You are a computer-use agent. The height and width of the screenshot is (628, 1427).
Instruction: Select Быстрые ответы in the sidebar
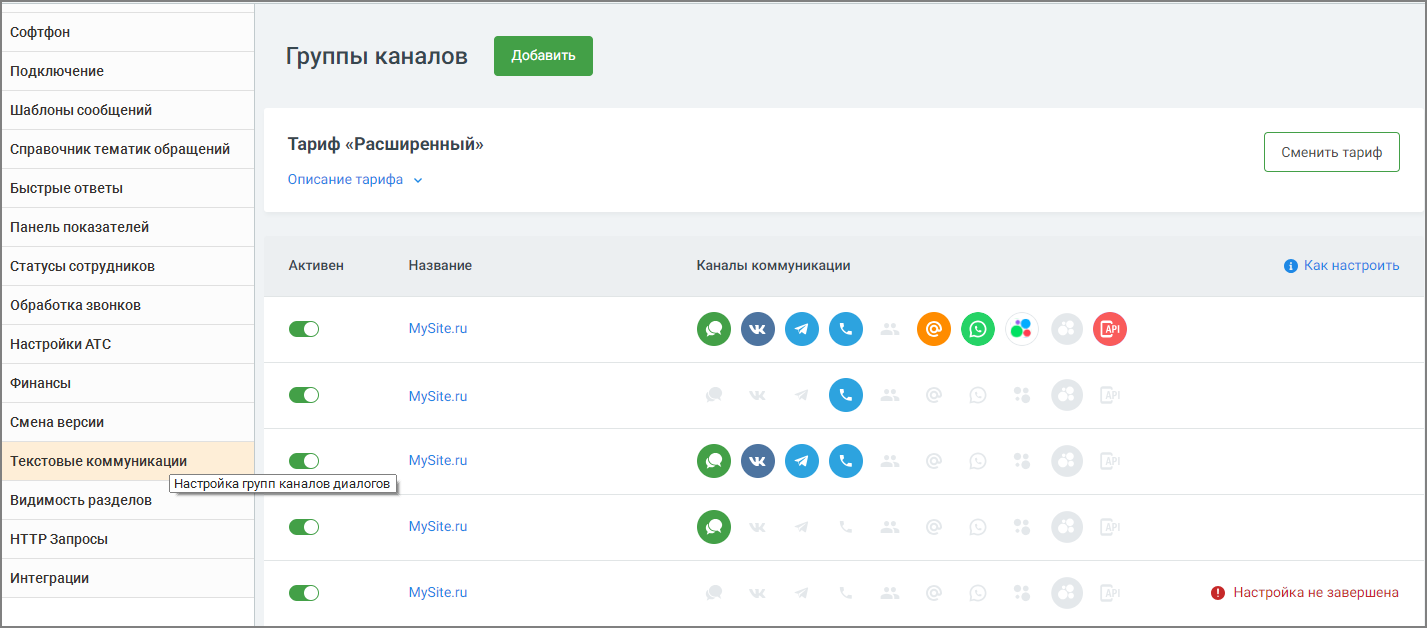coord(127,188)
